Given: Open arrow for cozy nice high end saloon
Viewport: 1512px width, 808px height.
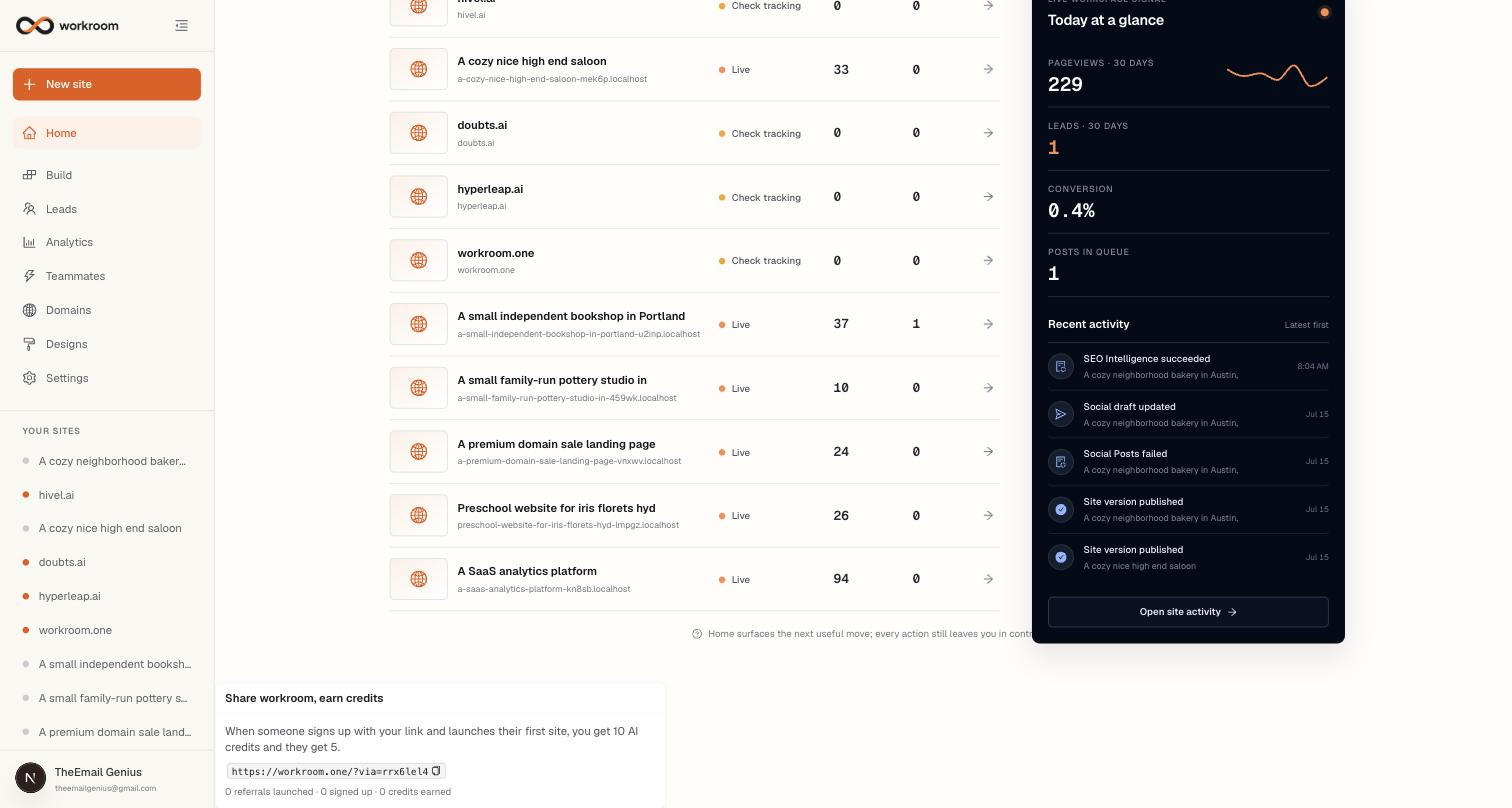Looking at the screenshot, I should pos(988,69).
